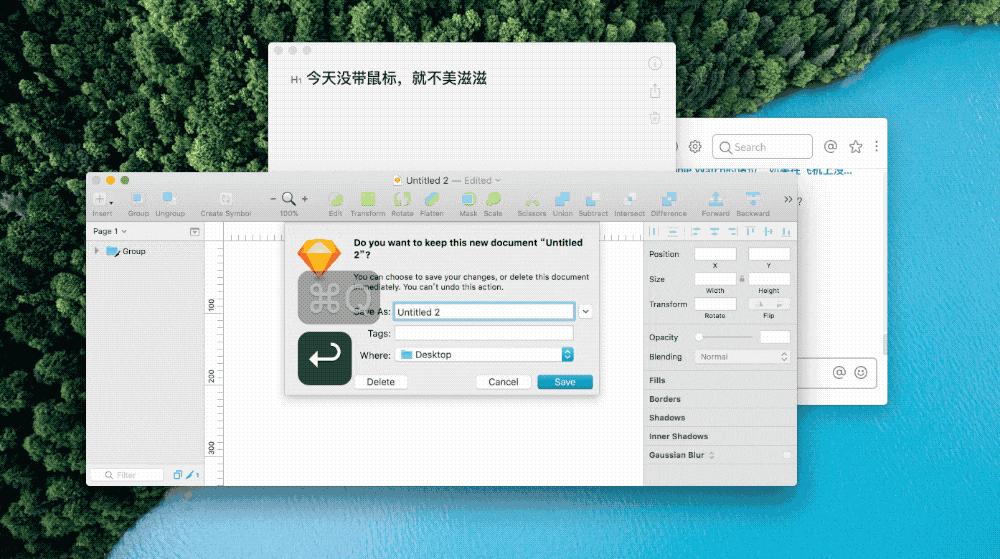Click the Fills section header
1000x559 pixels.
point(657,381)
